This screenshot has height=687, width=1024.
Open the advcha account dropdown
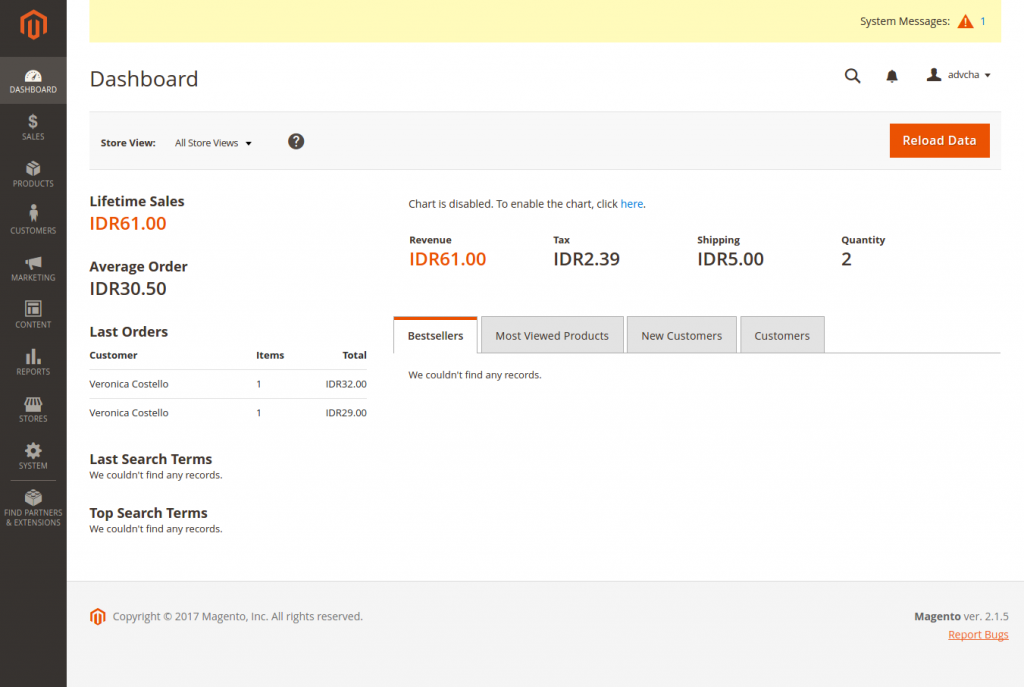[959, 75]
